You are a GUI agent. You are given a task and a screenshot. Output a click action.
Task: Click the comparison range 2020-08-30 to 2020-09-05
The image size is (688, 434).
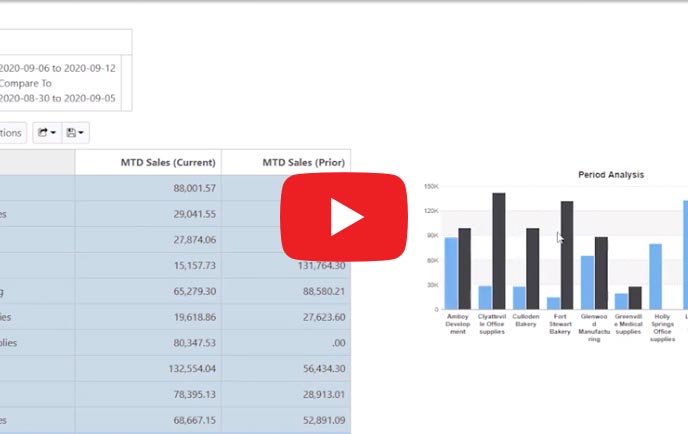(x=58, y=98)
